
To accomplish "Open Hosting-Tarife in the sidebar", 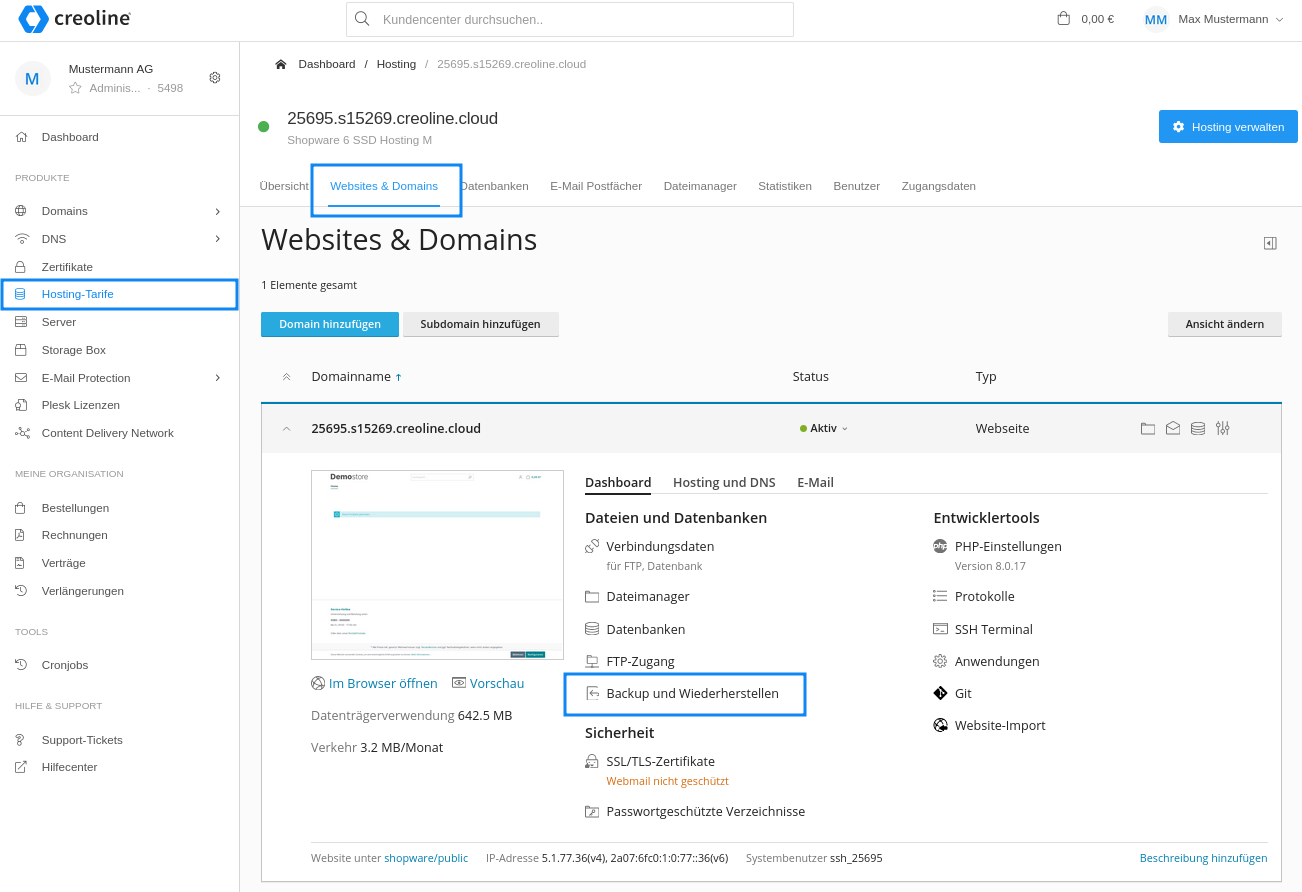I will coord(77,294).
